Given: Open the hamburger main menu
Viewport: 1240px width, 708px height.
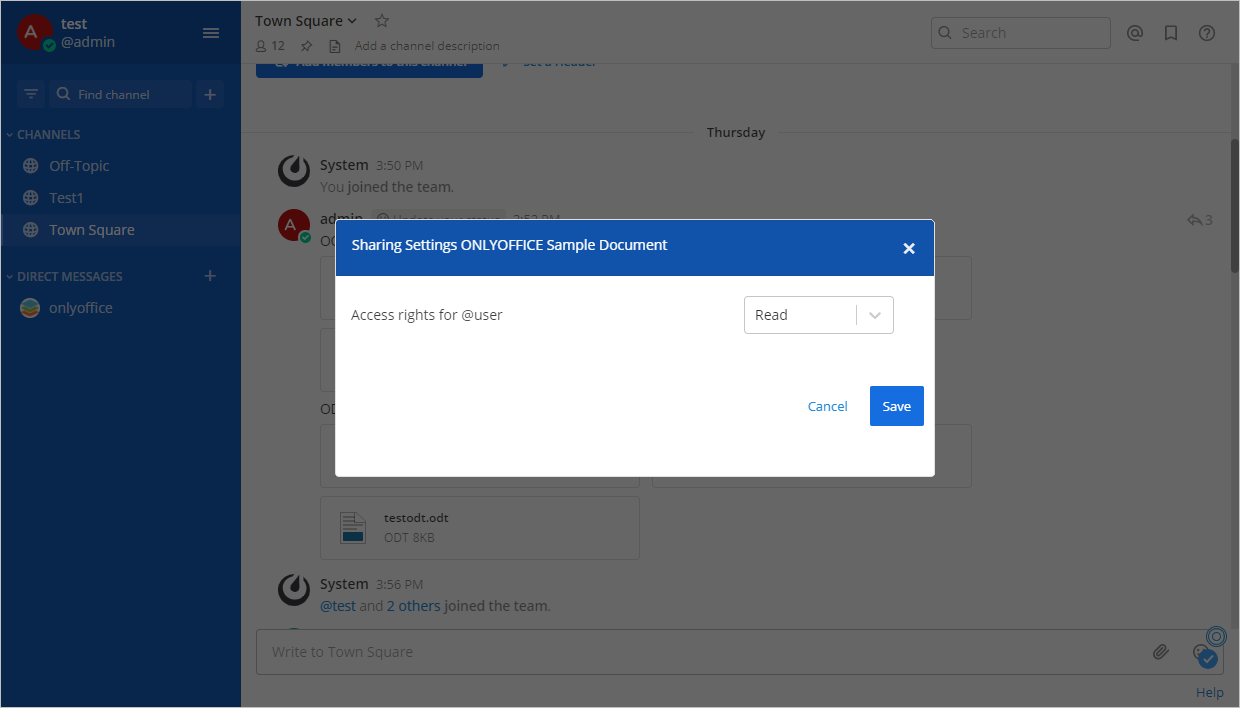Looking at the screenshot, I should pyautogui.click(x=211, y=33).
